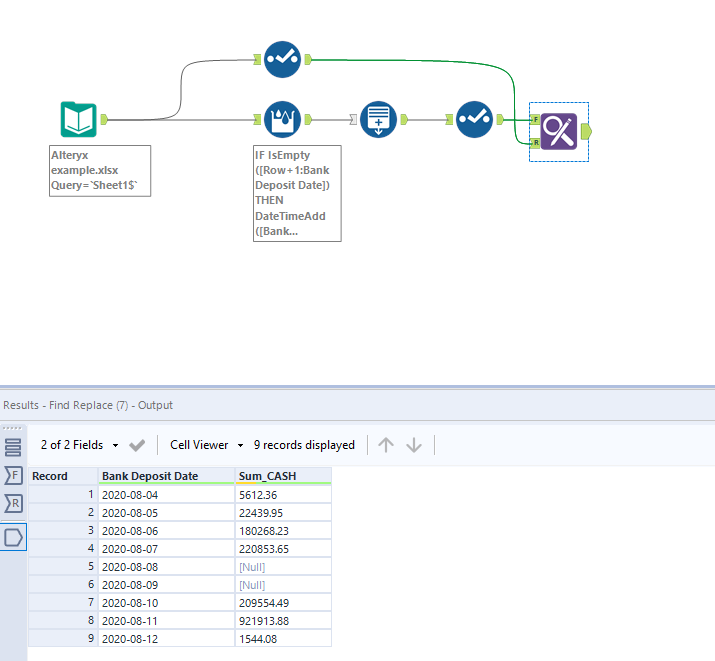Select record number 1 row header
The image size is (715, 661).
(x=63, y=495)
